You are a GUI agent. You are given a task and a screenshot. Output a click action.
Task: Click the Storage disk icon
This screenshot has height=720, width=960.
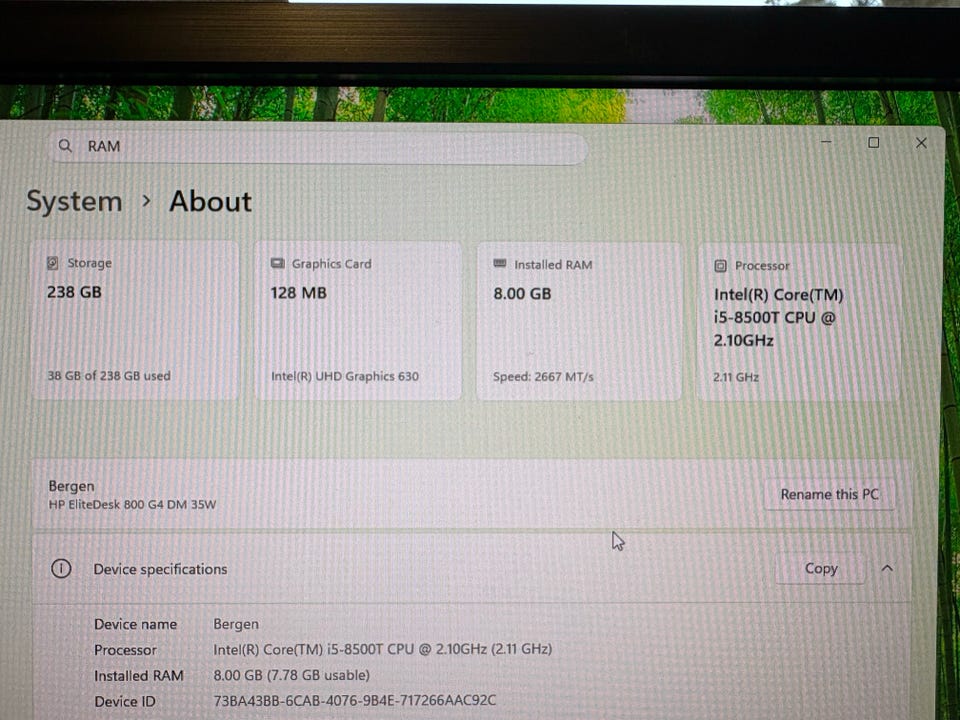pyautogui.click(x=53, y=263)
